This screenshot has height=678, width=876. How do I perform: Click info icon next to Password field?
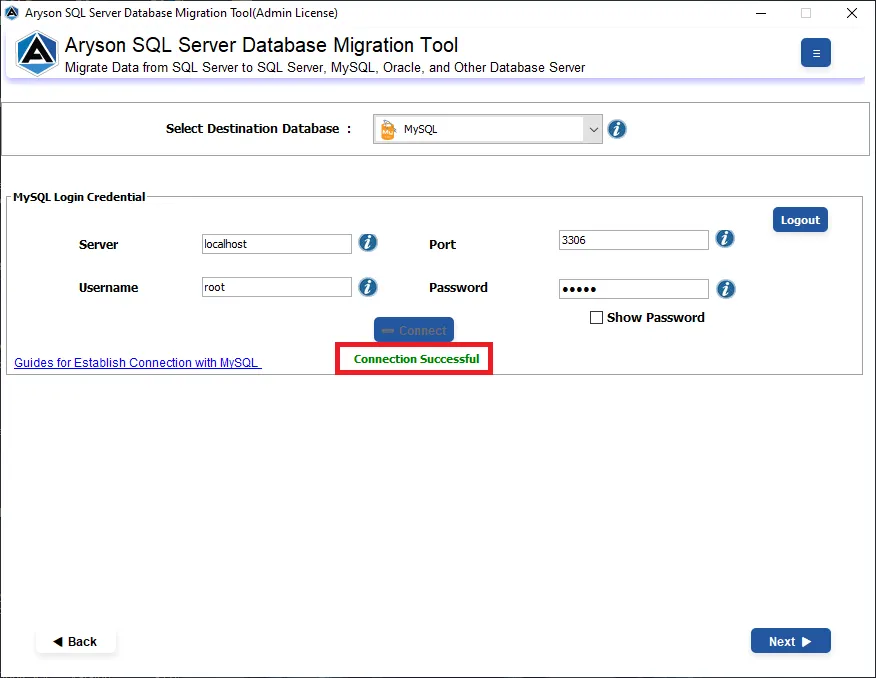click(726, 289)
